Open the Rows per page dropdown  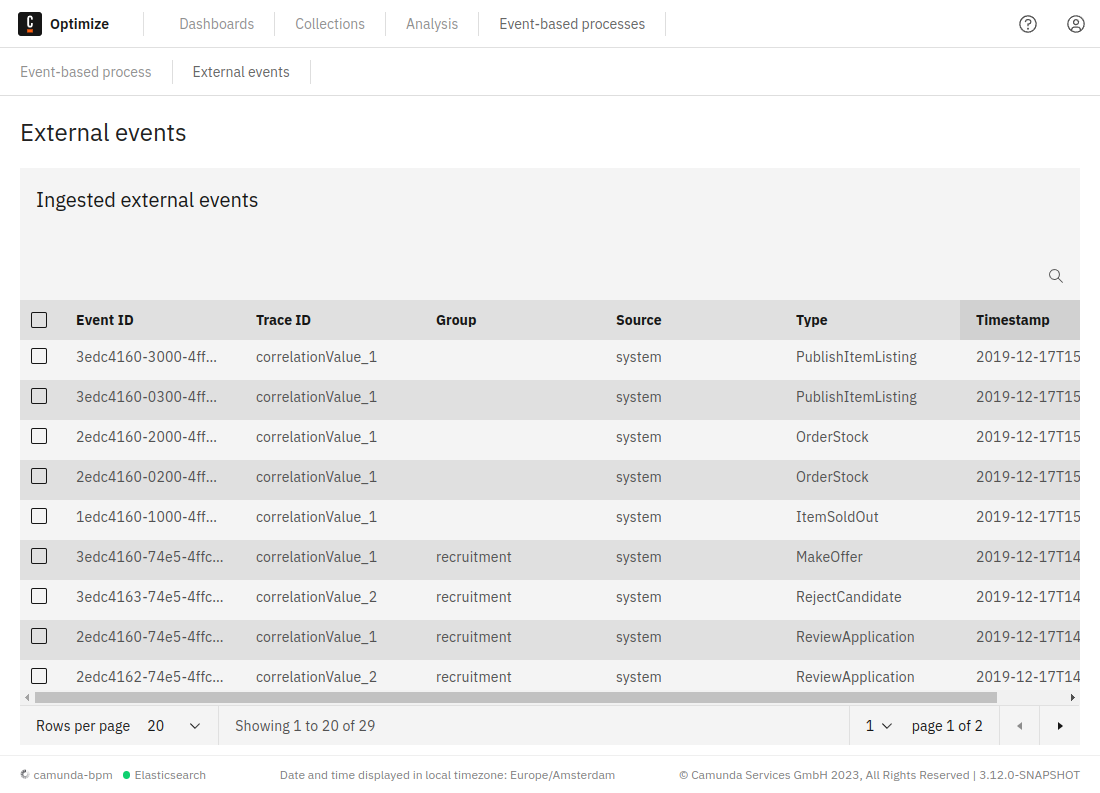(174, 726)
